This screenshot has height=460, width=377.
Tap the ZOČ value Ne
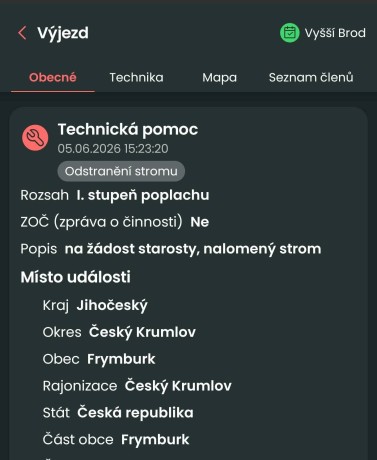[x=199, y=222]
